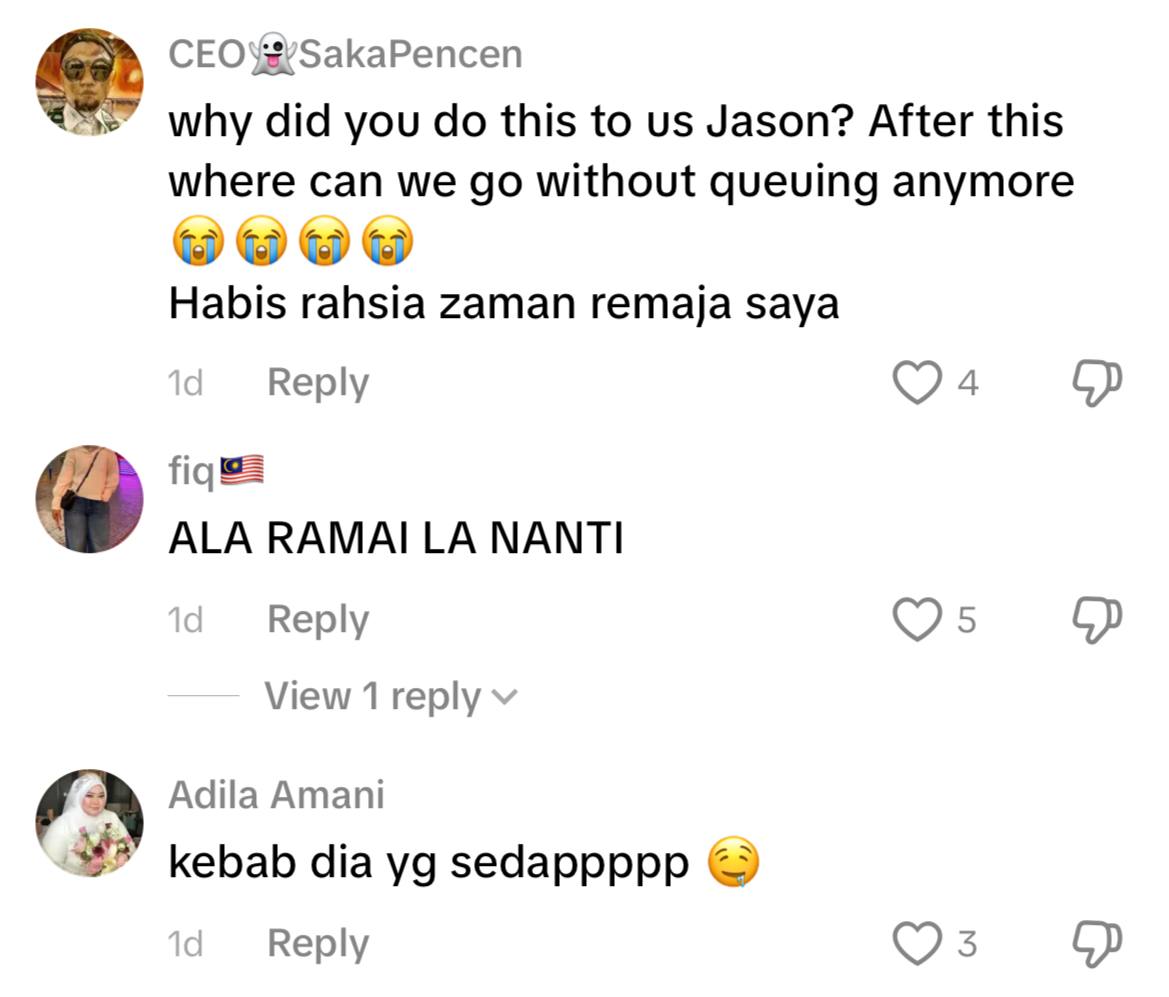Open fiq's profile picture
This screenshot has width=1169, height=997.
[x=89, y=499]
